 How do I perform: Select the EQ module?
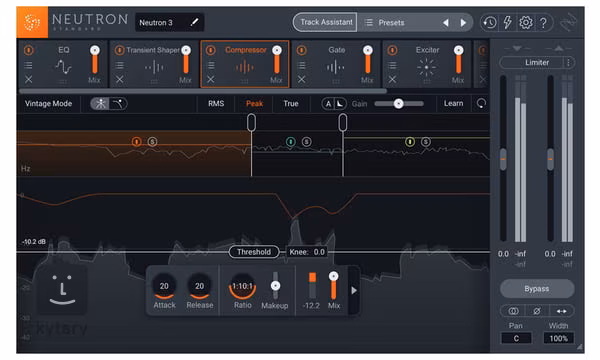(64, 64)
